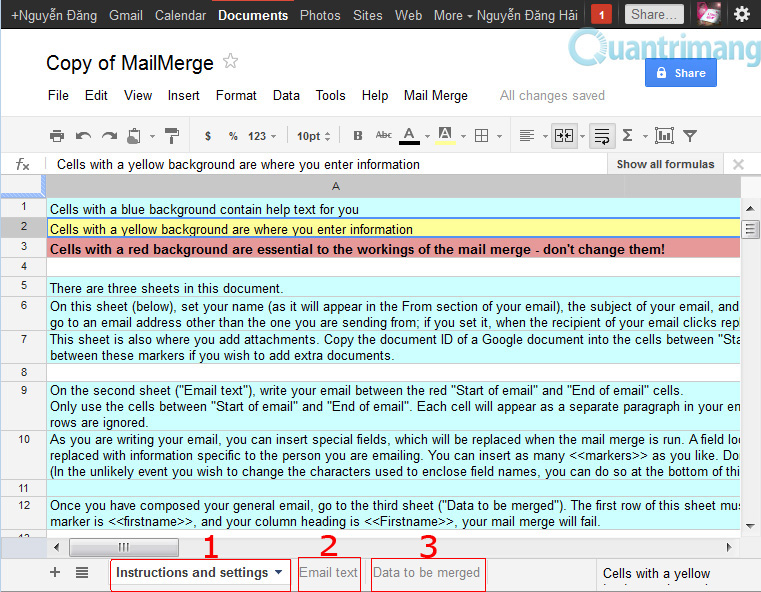This screenshot has width=761, height=592.
Task: Open the File menu
Action: point(58,96)
